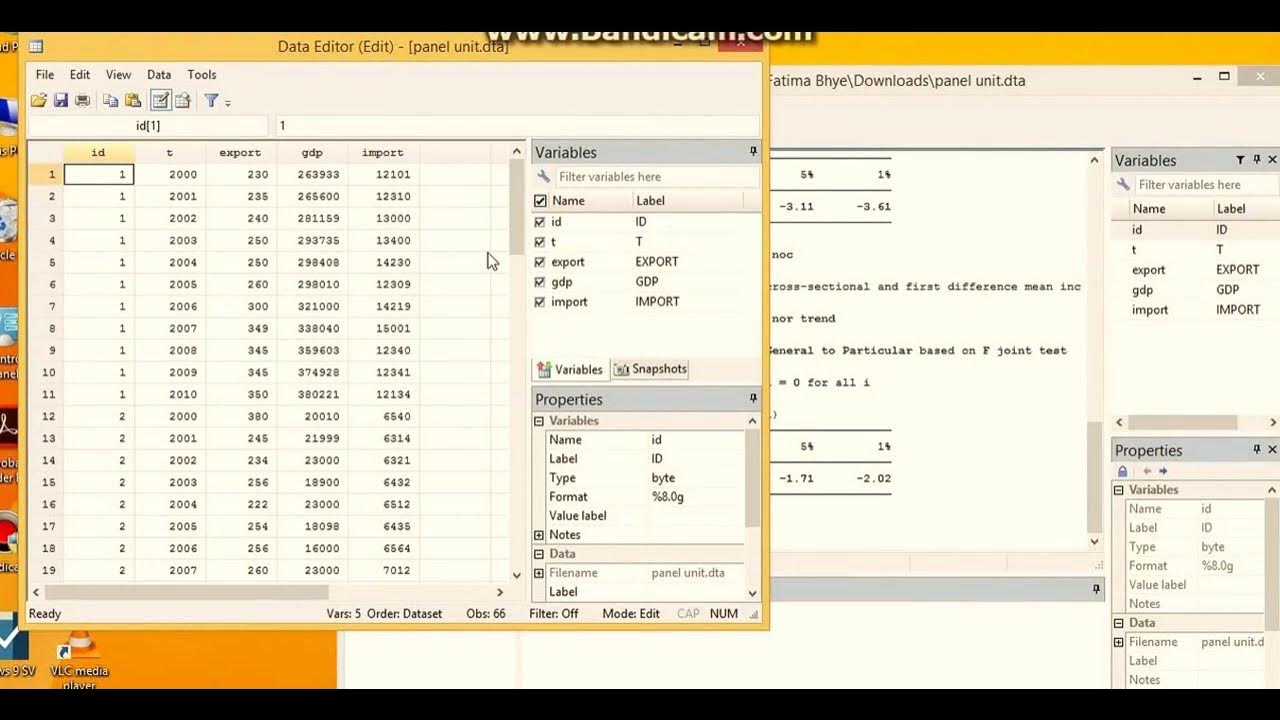Save data using the floppy disk icon
This screenshot has height=720, width=1280.
(60, 101)
